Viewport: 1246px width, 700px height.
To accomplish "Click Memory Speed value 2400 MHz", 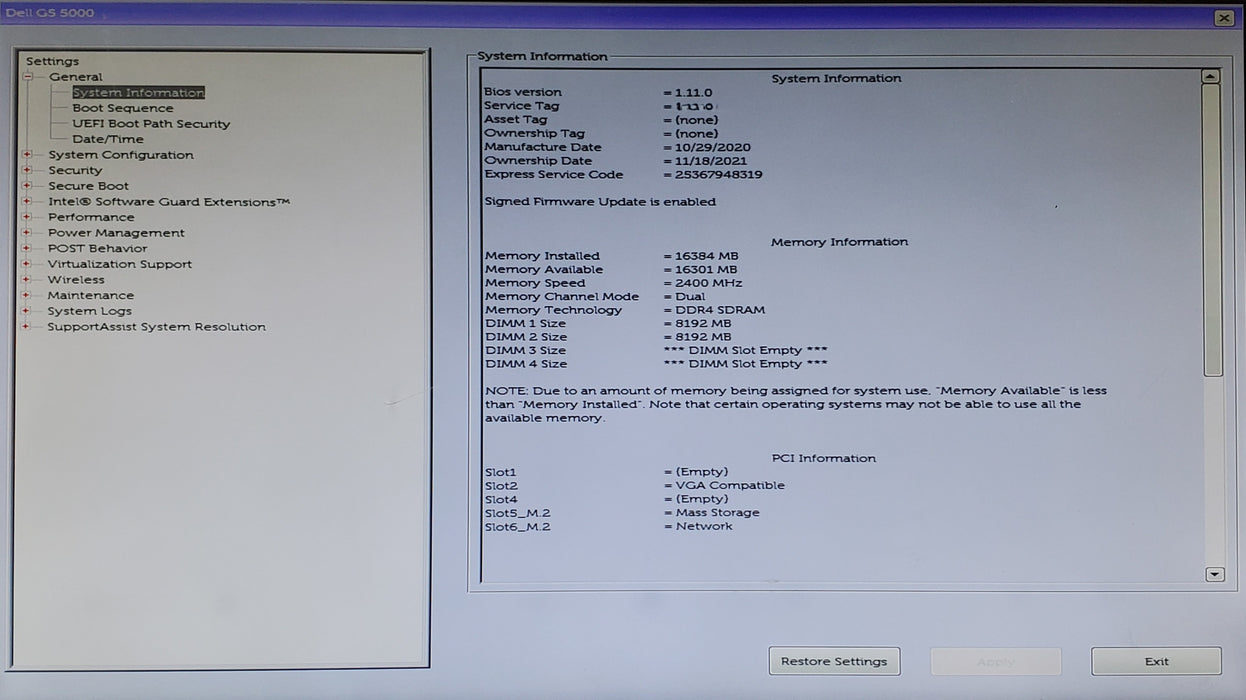I will click(708, 283).
